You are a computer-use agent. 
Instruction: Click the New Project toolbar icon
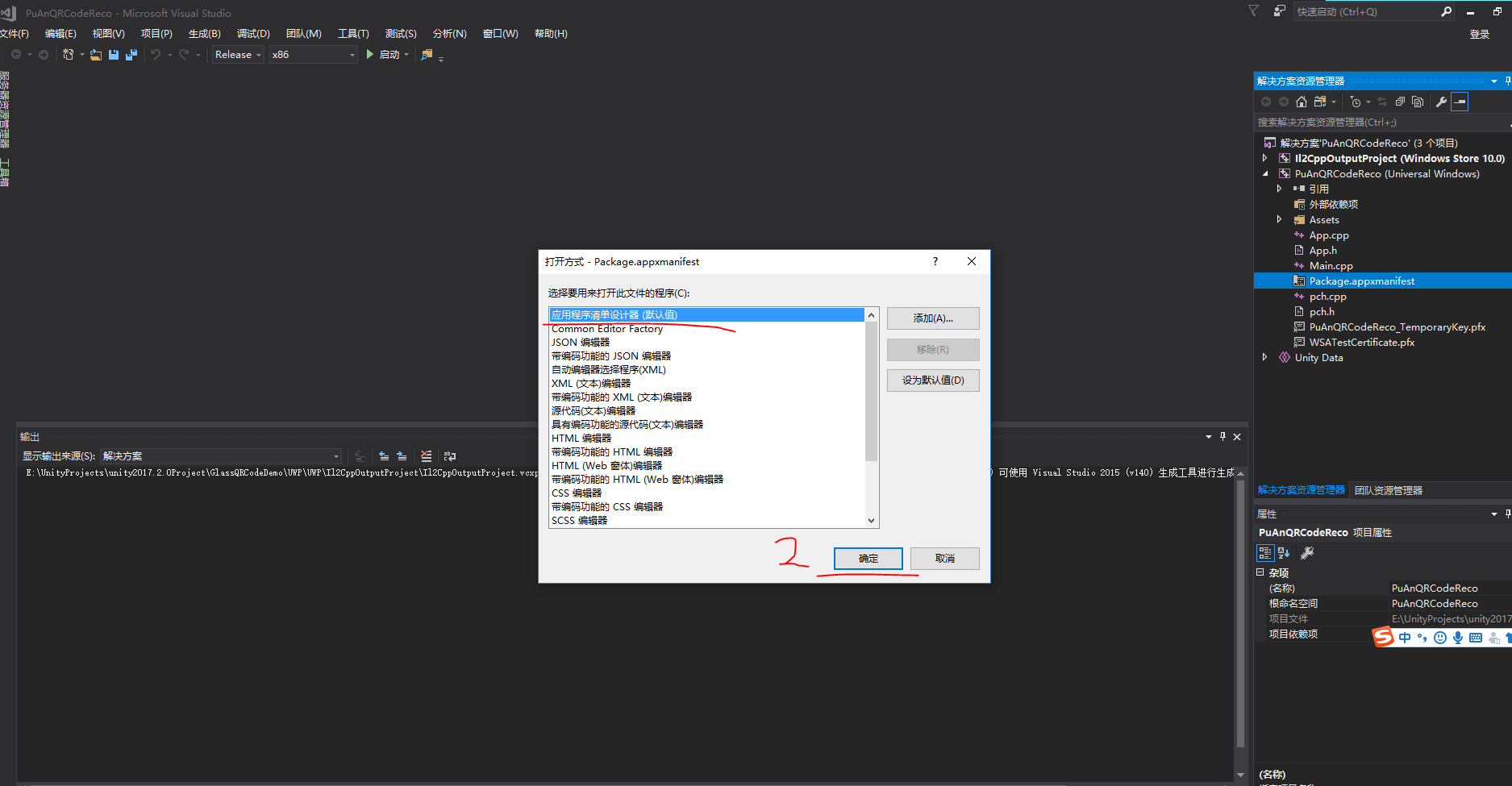69,55
